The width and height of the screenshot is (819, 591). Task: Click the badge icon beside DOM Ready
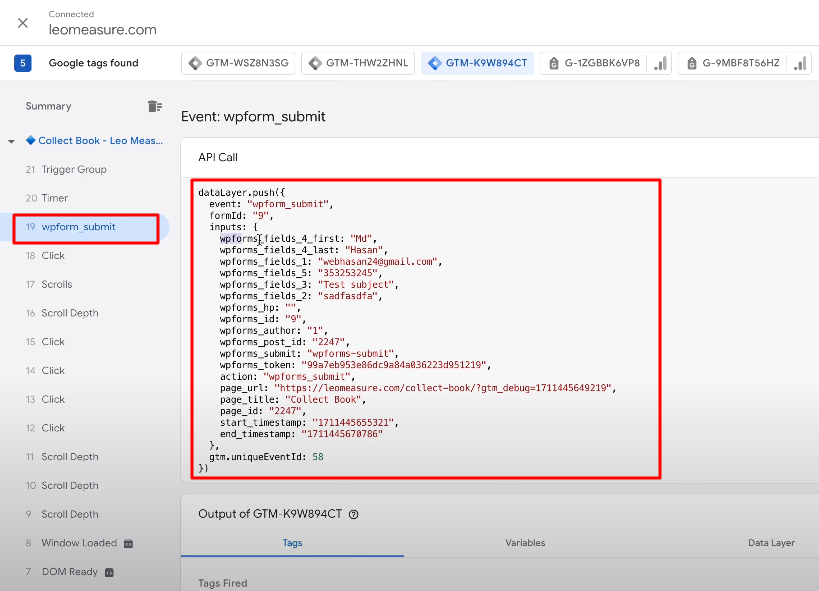[109, 573]
